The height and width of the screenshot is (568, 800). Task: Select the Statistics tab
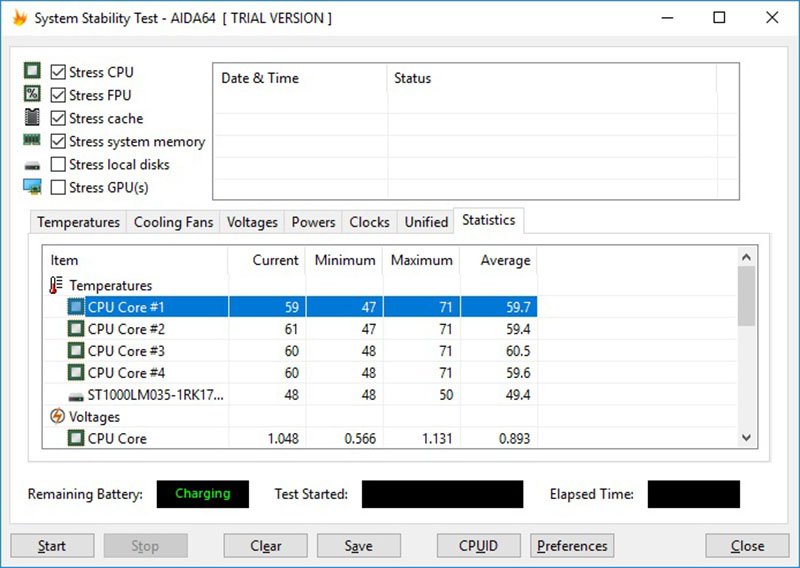coord(488,220)
